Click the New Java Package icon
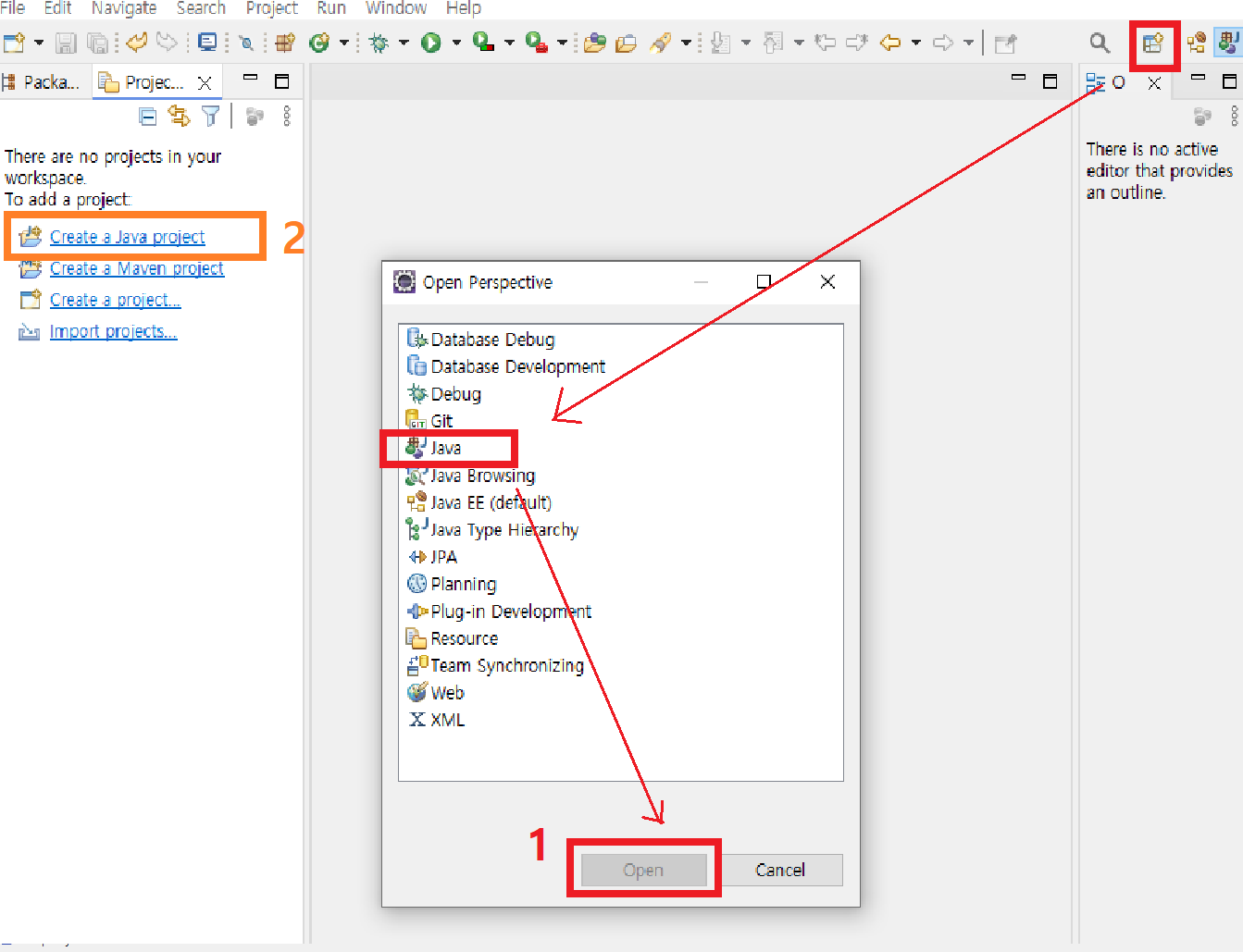Screen dimensions: 1243x952 pos(285,43)
